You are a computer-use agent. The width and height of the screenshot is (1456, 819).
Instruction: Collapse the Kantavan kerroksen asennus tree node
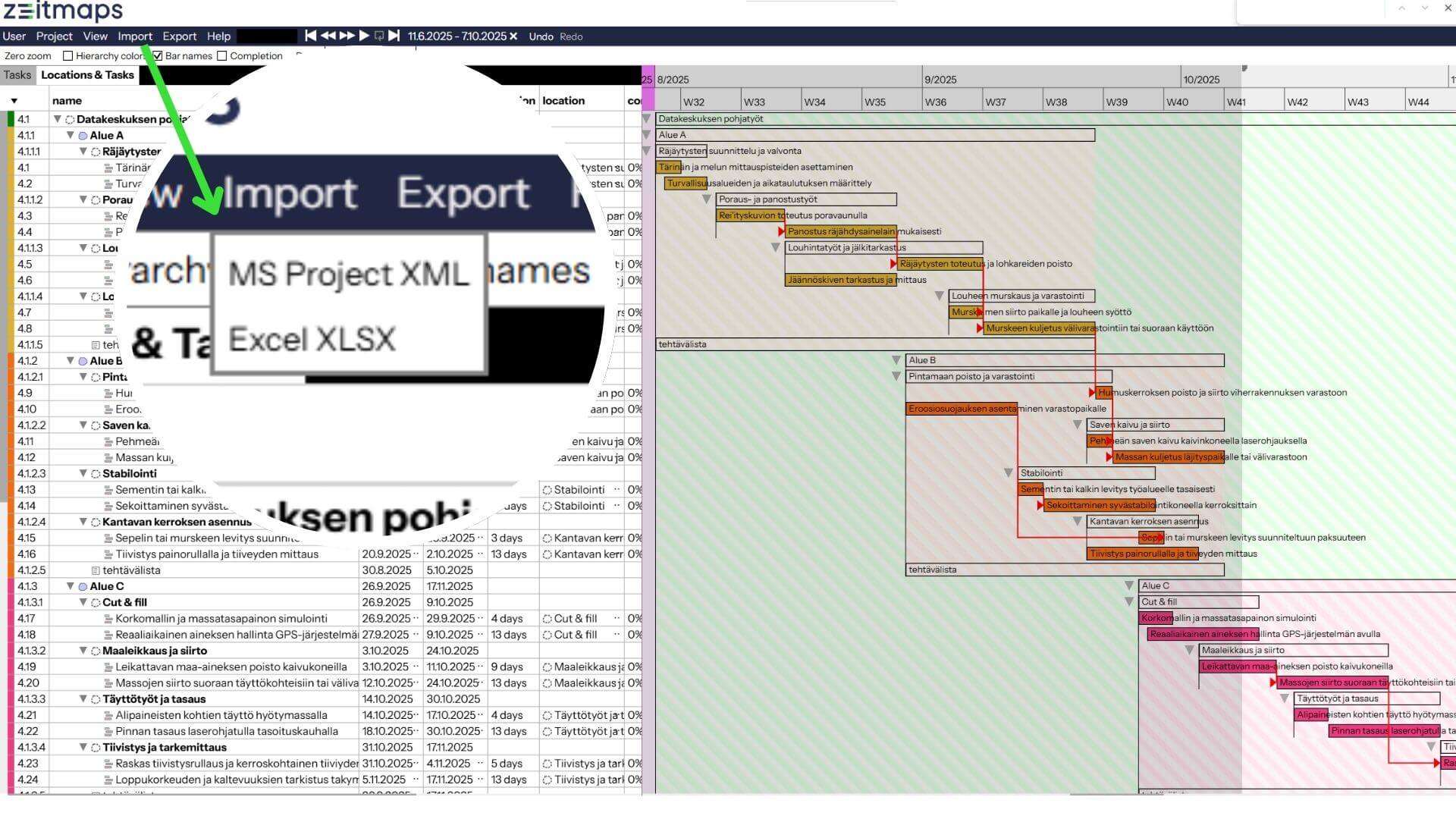[83, 522]
